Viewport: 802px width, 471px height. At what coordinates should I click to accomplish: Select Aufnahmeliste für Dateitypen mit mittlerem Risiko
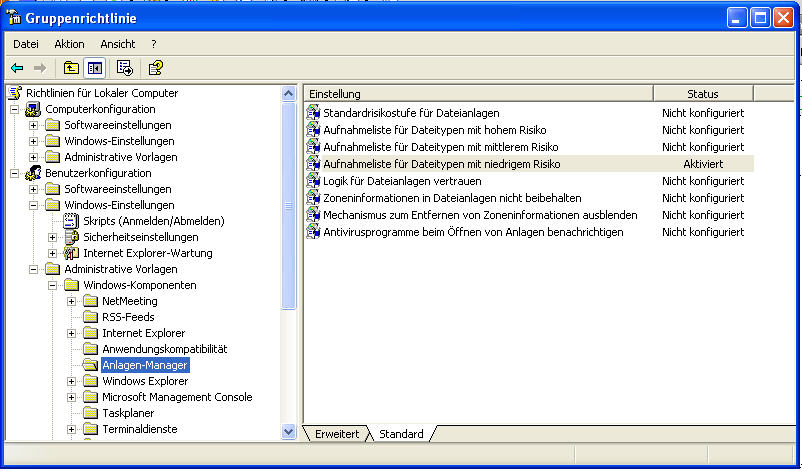(441, 147)
